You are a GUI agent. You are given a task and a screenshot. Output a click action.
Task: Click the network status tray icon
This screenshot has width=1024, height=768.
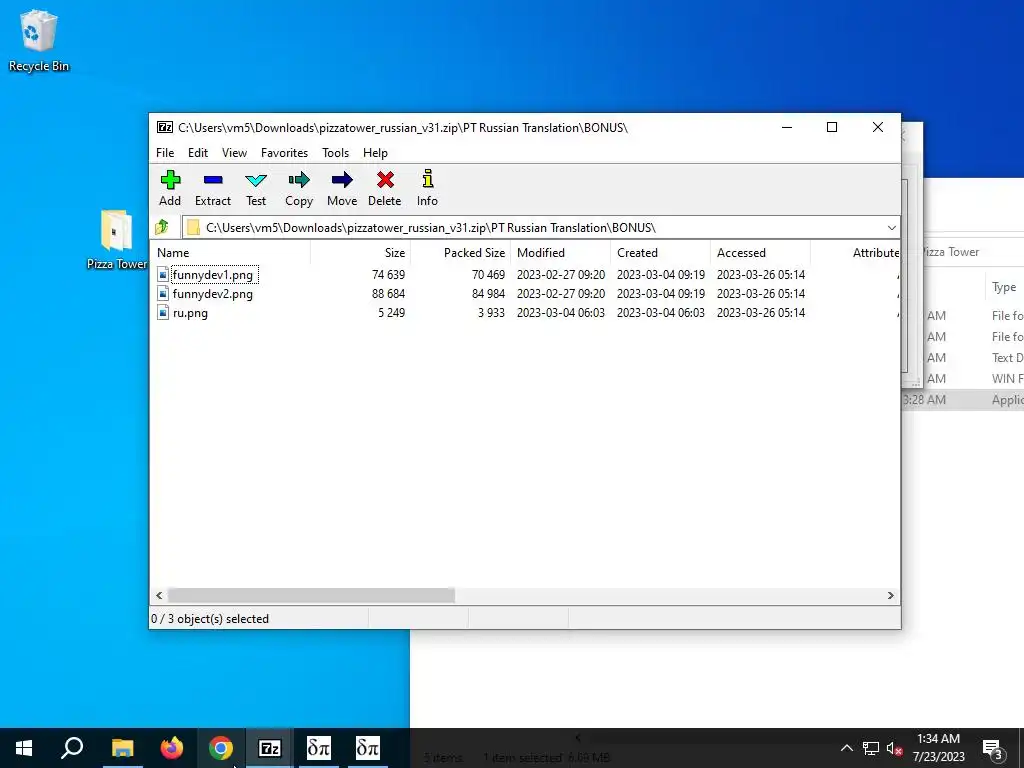[x=871, y=748]
